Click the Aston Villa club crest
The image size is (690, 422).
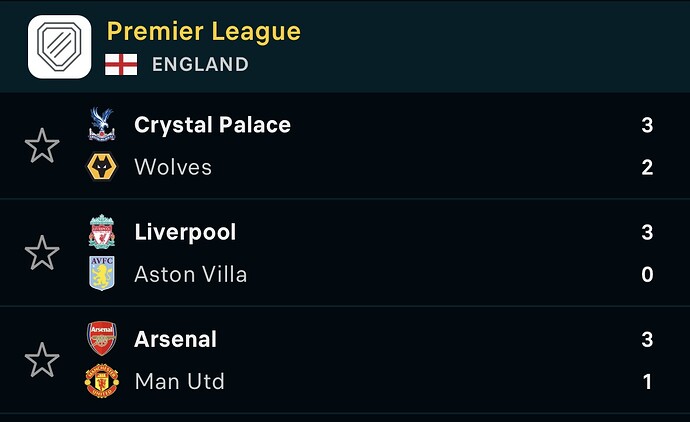(102, 273)
